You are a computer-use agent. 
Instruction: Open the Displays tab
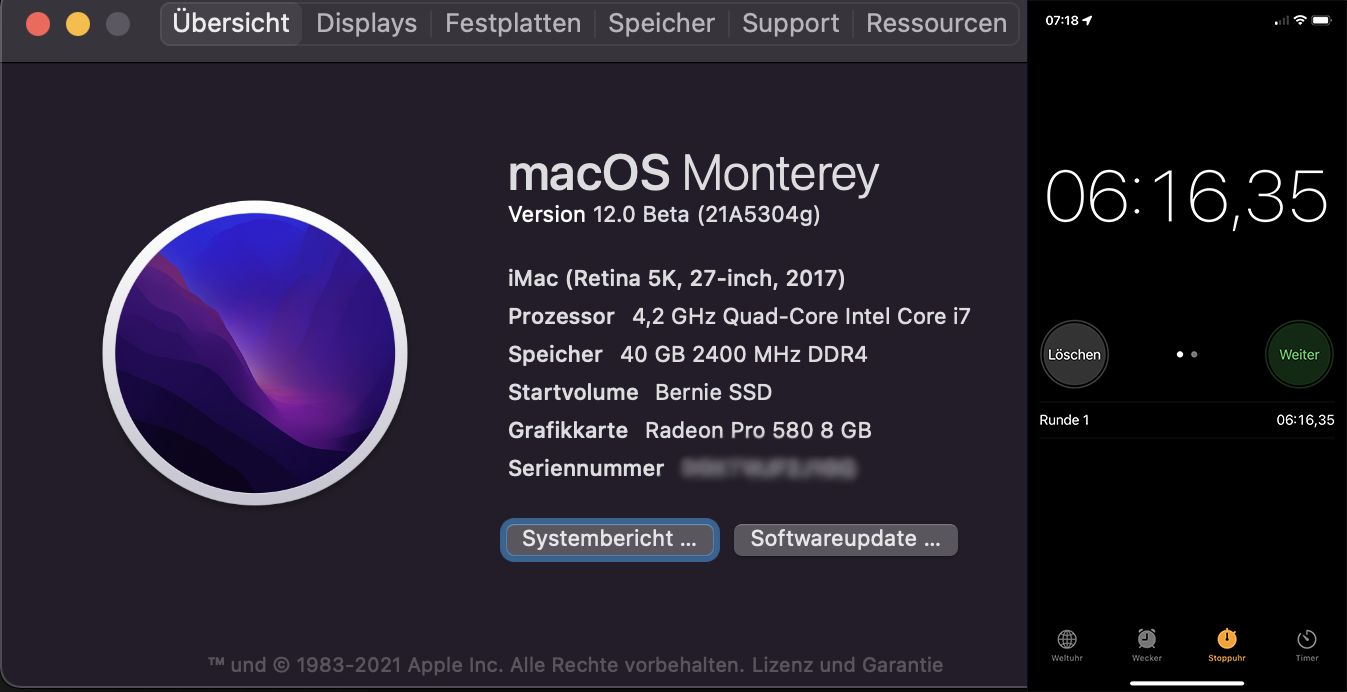366,23
